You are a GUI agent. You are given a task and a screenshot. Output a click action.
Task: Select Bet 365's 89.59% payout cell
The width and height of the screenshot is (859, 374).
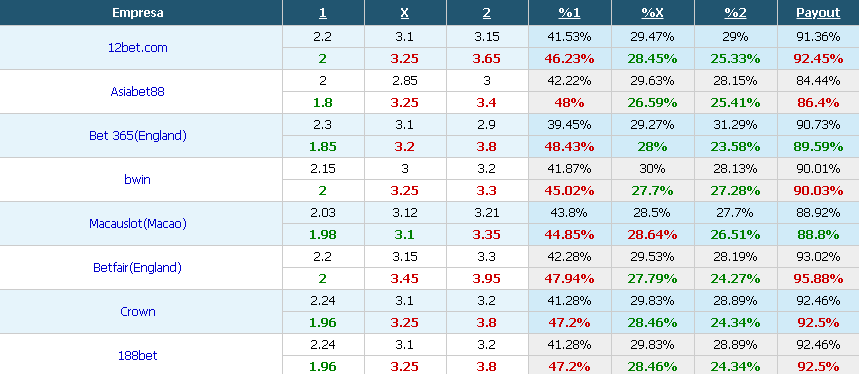click(818, 147)
